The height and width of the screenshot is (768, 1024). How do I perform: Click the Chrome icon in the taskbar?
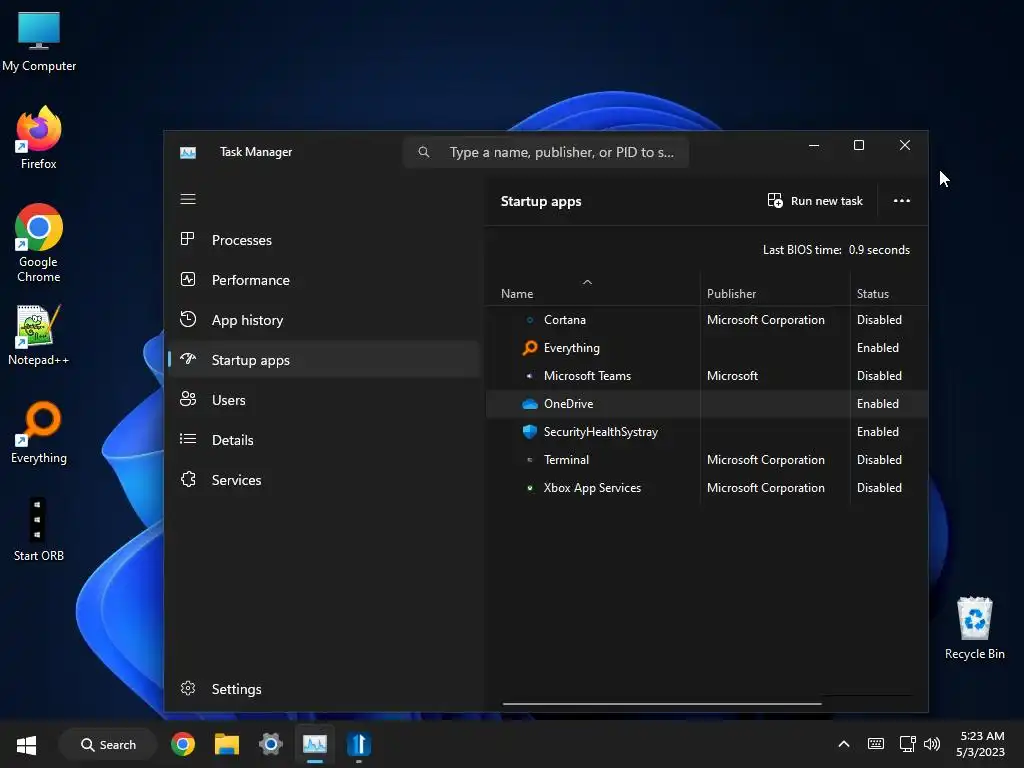[183, 744]
